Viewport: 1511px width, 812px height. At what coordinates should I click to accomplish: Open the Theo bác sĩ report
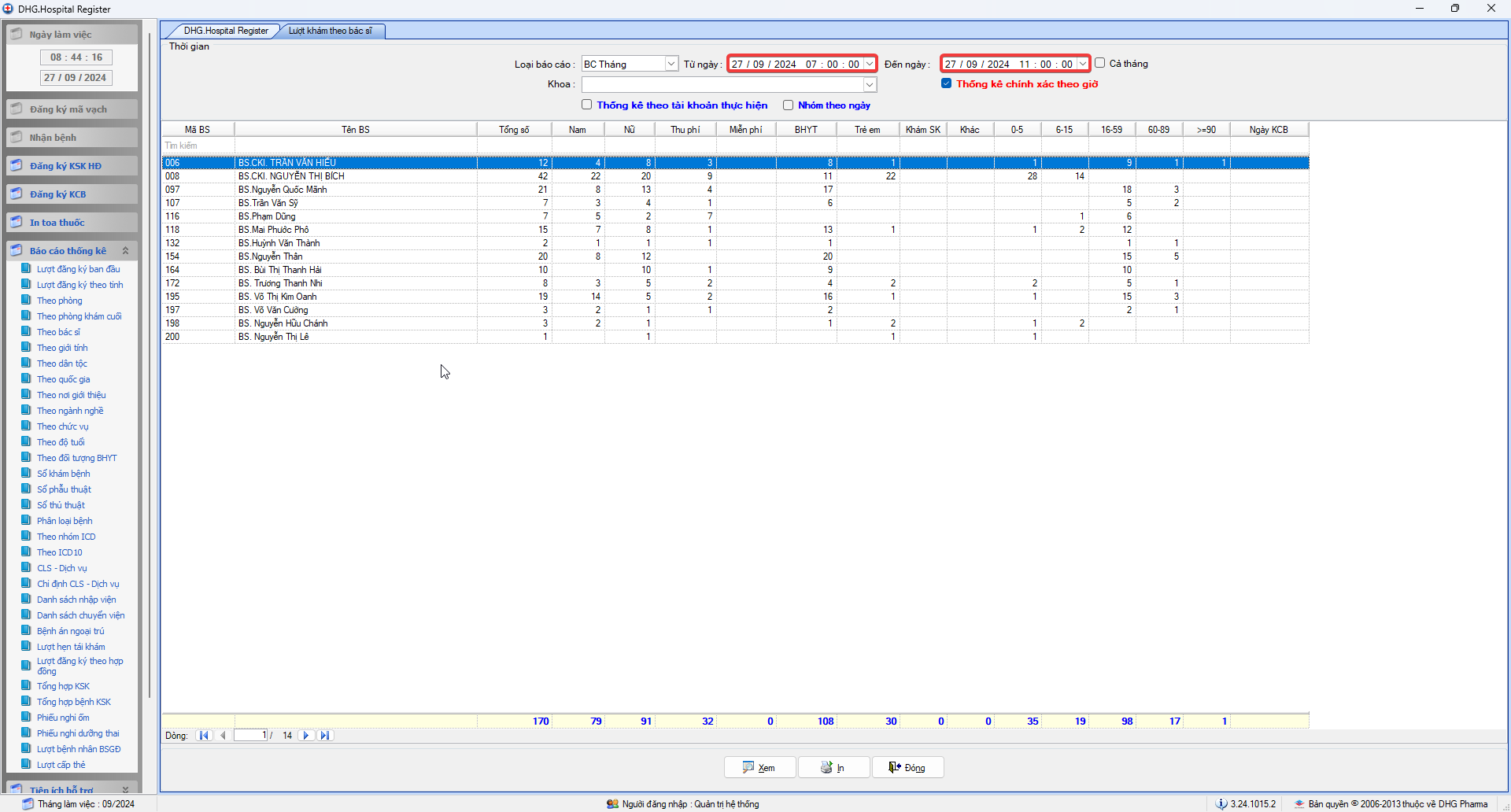(58, 332)
